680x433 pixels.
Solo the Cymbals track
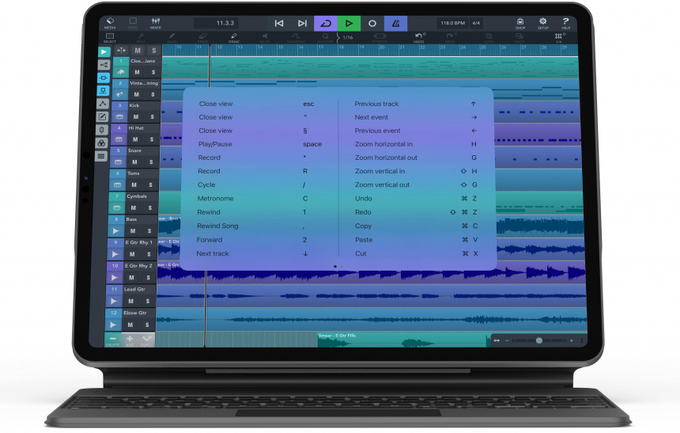click(150, 208)
